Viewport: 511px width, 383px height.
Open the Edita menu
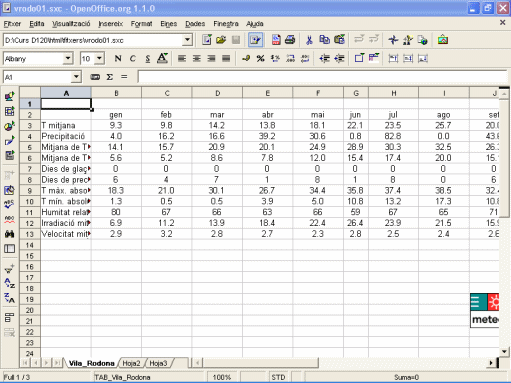tap(37, 24)
